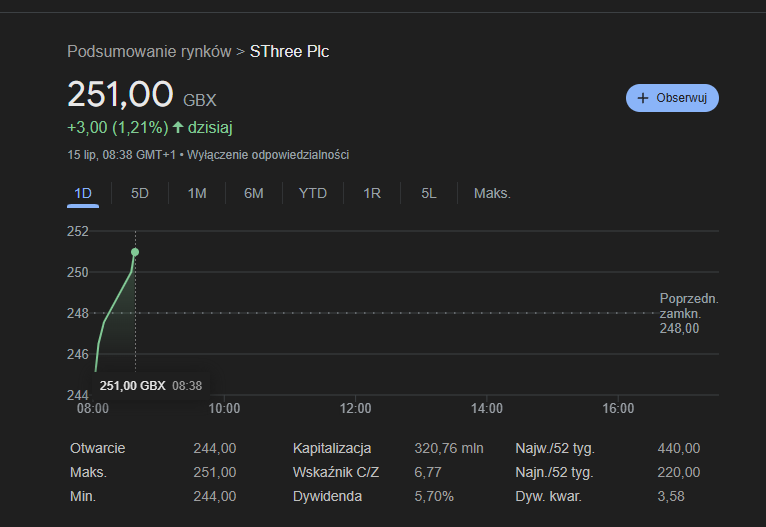Show the 1R (one year) chart
Image resolution: width=766 pixels, height=527 pixels.
pos(372,193)
